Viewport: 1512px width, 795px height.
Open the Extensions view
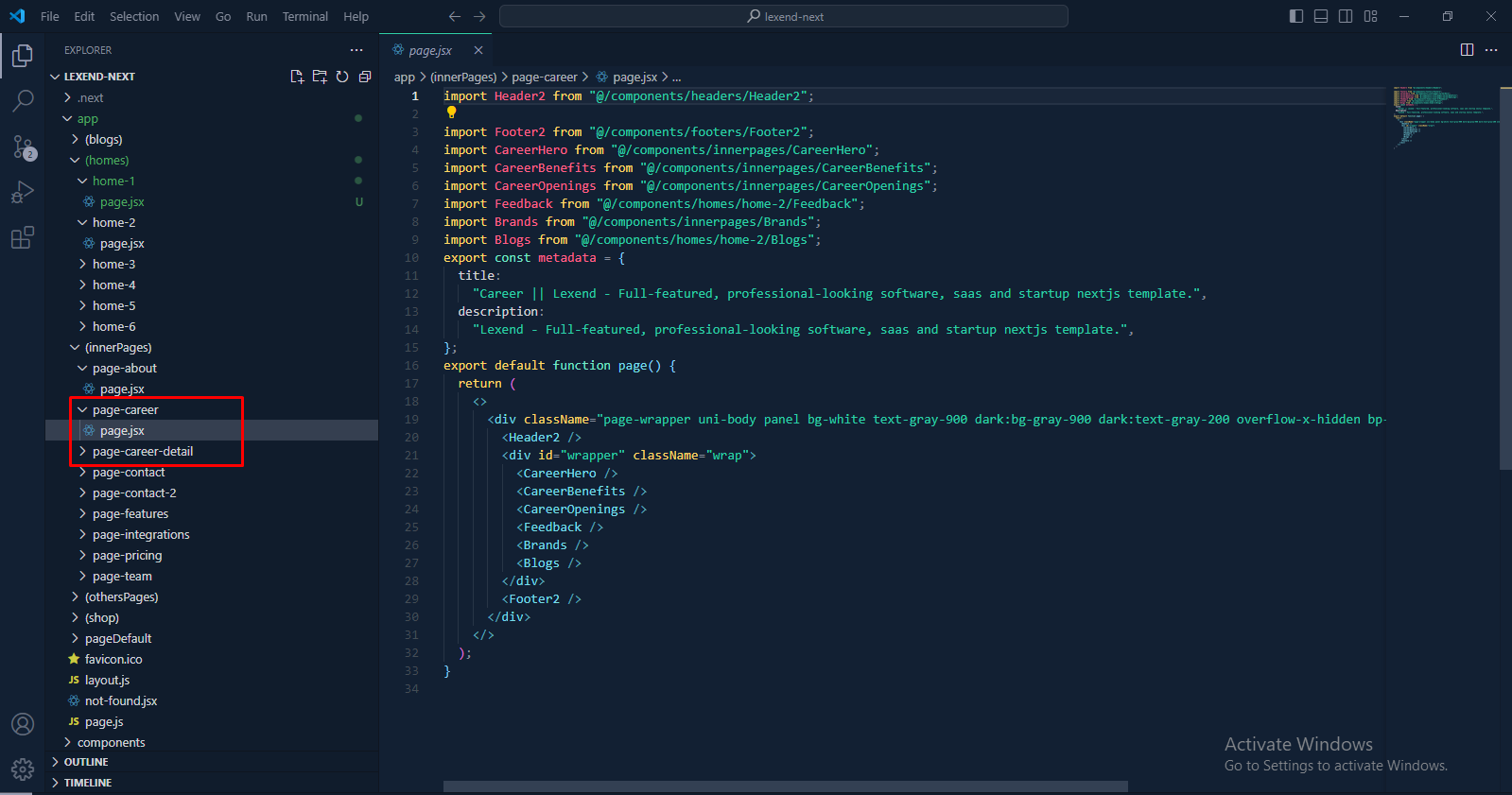pos(23,237)
